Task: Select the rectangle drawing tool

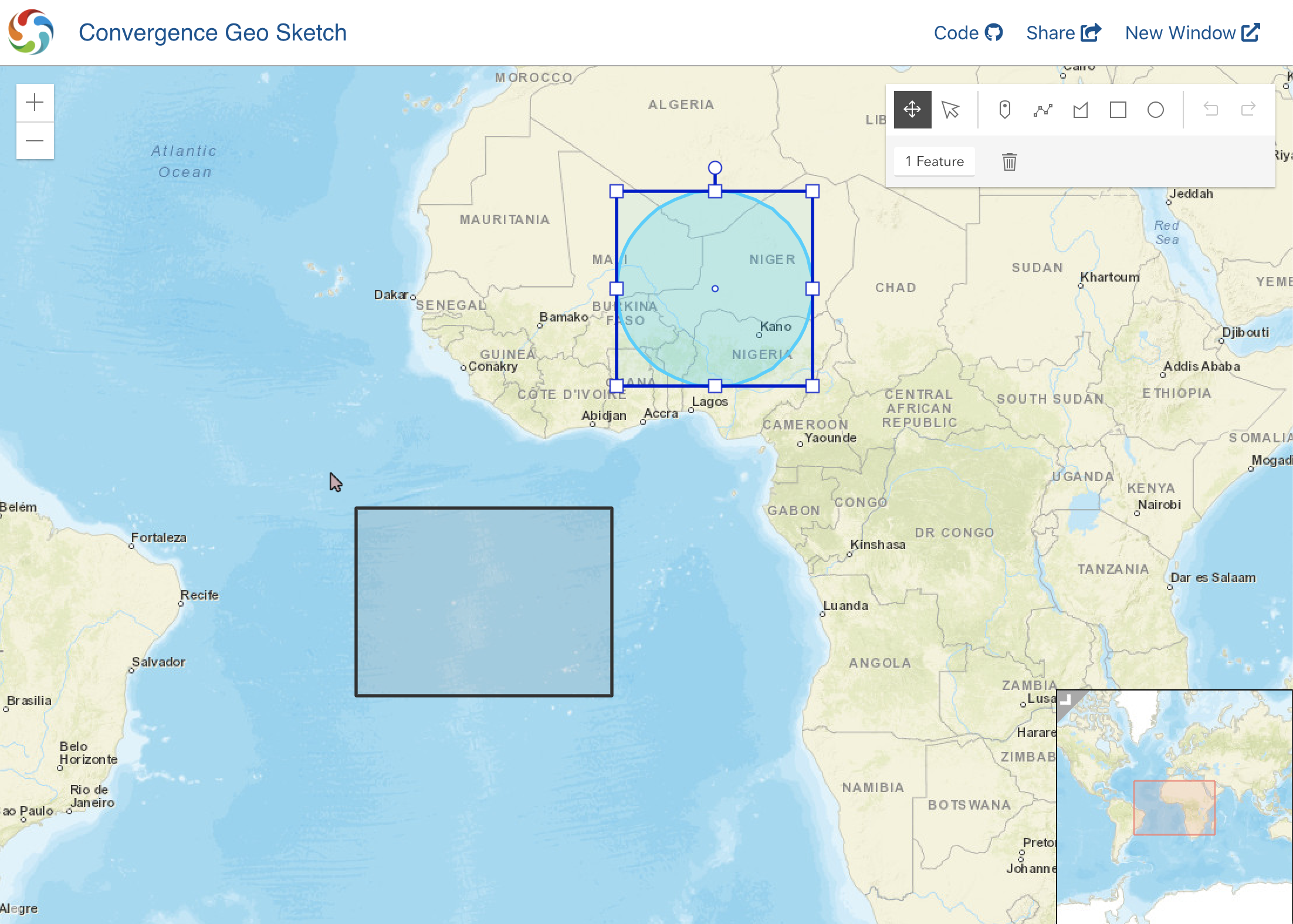Action: 1118,110
